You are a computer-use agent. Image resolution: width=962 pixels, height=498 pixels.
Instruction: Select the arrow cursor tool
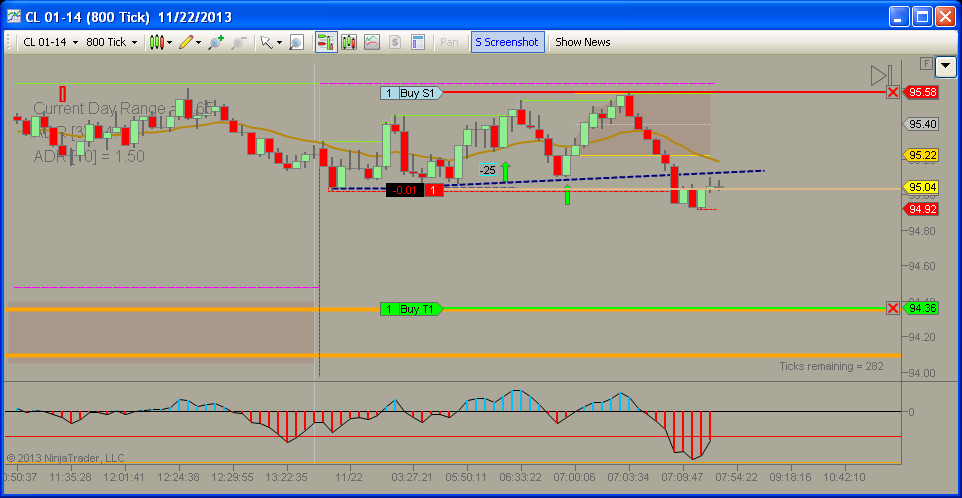click(266, 42)
